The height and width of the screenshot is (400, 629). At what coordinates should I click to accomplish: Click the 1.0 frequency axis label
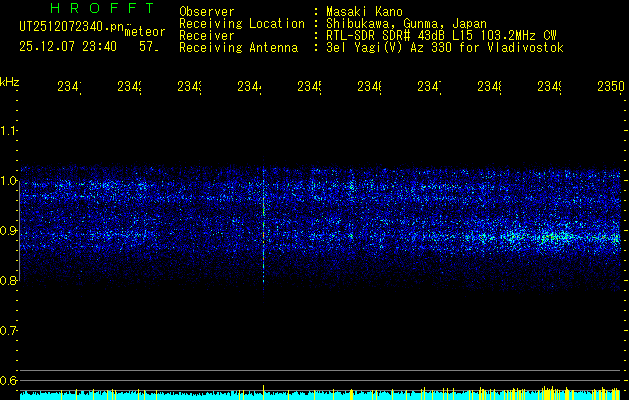(x=8, y=181)
